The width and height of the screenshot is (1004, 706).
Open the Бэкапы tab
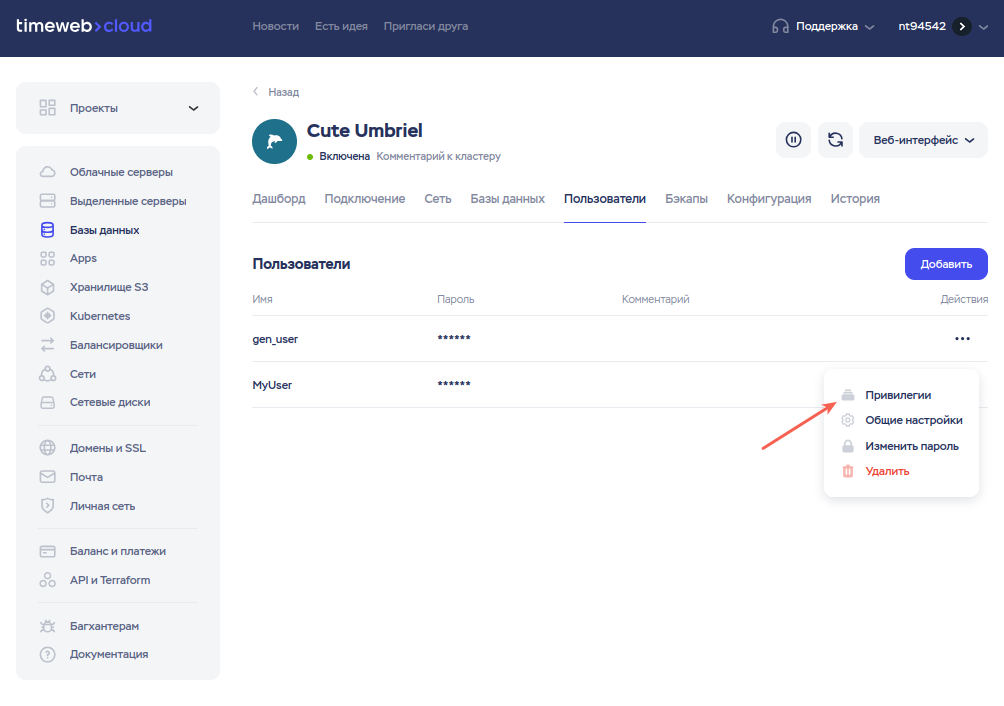coord(686,198)
